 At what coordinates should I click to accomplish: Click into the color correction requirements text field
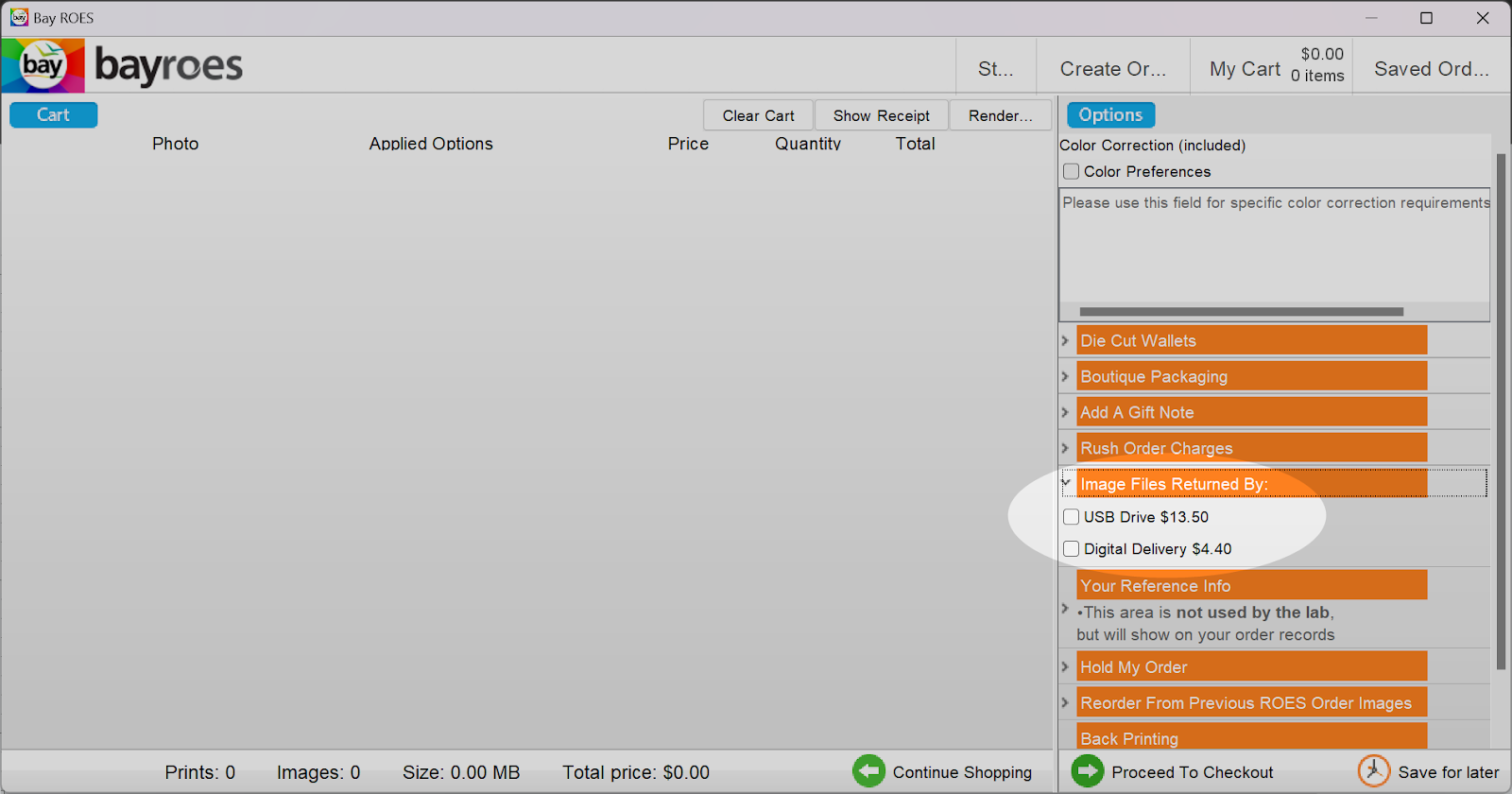tap(1273, 246)
